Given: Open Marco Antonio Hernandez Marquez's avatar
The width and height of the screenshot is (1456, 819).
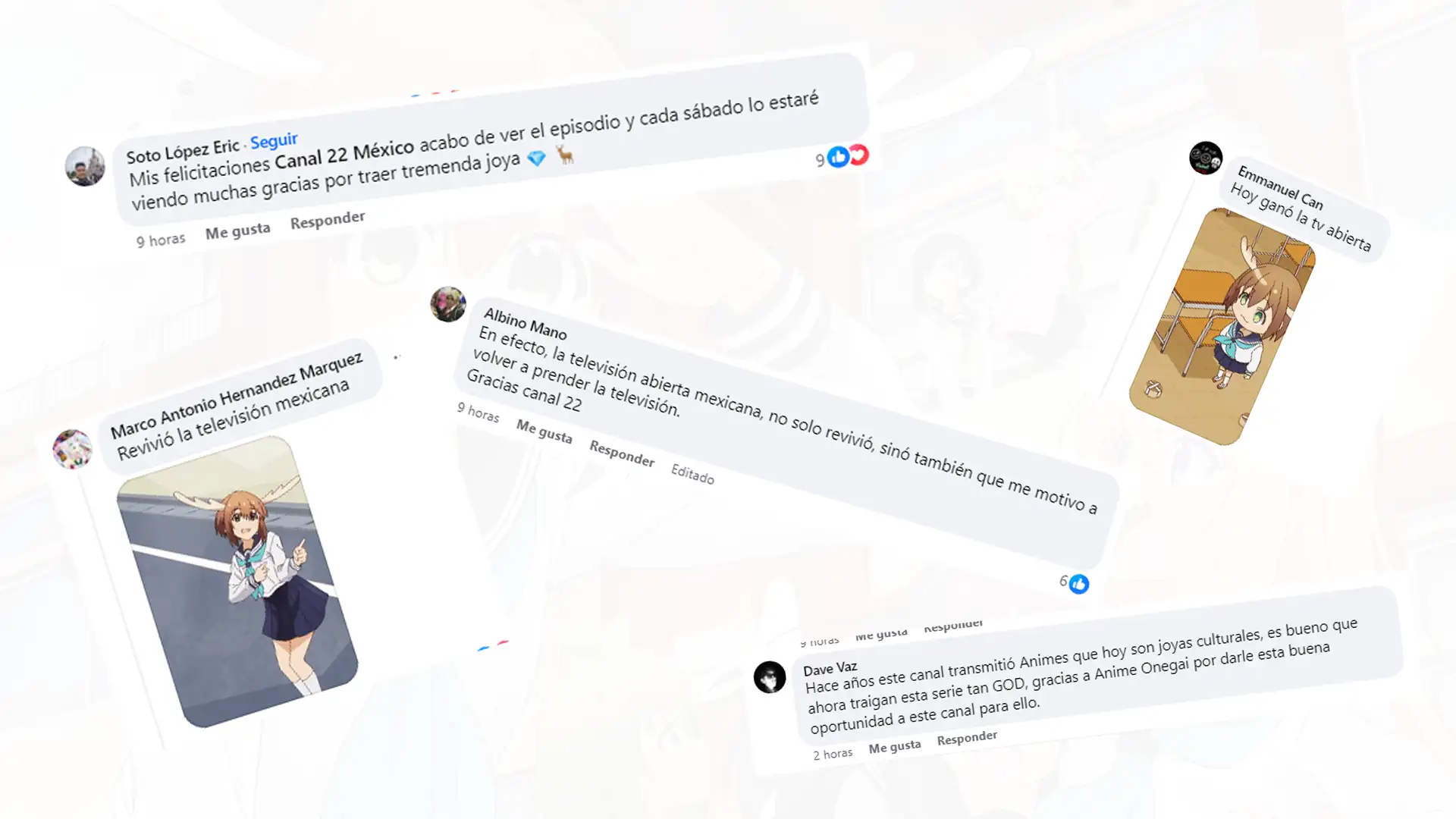Looking at the screenshot, I should click(x=72, y=448).
